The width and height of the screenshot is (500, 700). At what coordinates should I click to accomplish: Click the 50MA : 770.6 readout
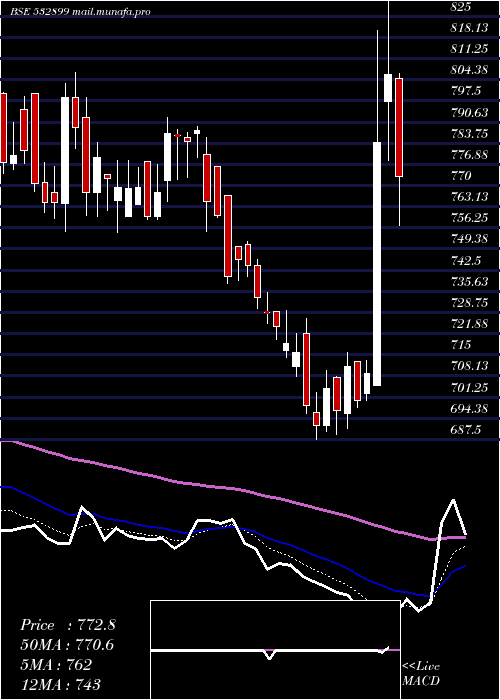click(67, 645)
